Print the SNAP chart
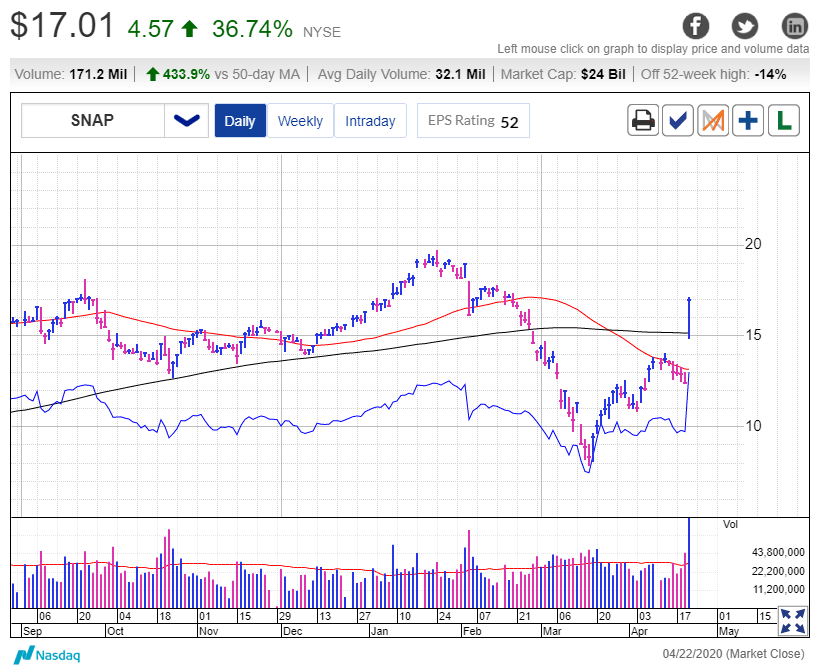Screen dimensions: 824x669 click(643, 120)
